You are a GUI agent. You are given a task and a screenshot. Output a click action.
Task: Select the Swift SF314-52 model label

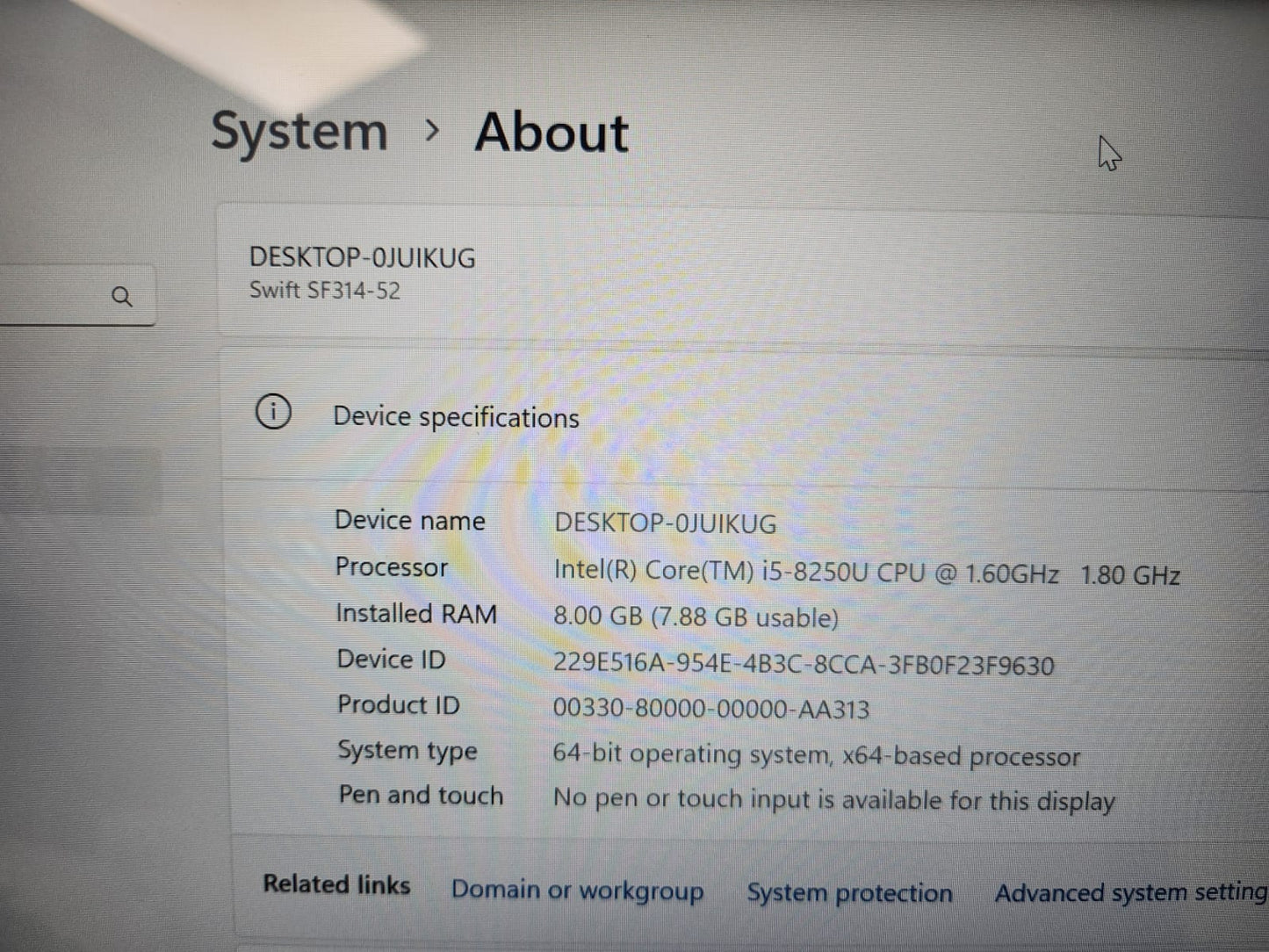coord(325,291)
